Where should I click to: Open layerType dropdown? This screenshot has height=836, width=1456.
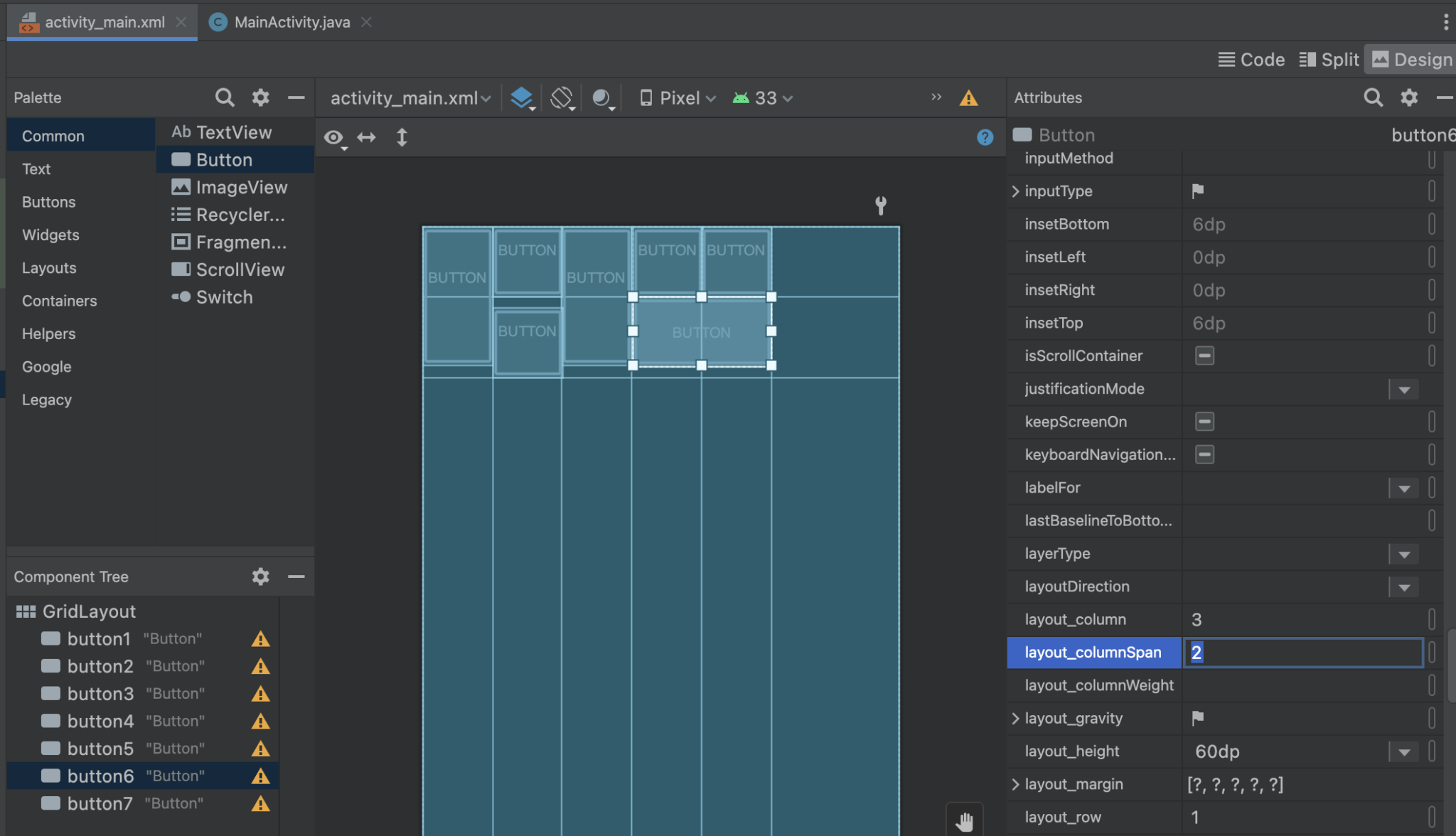[x=1404, y=554]
